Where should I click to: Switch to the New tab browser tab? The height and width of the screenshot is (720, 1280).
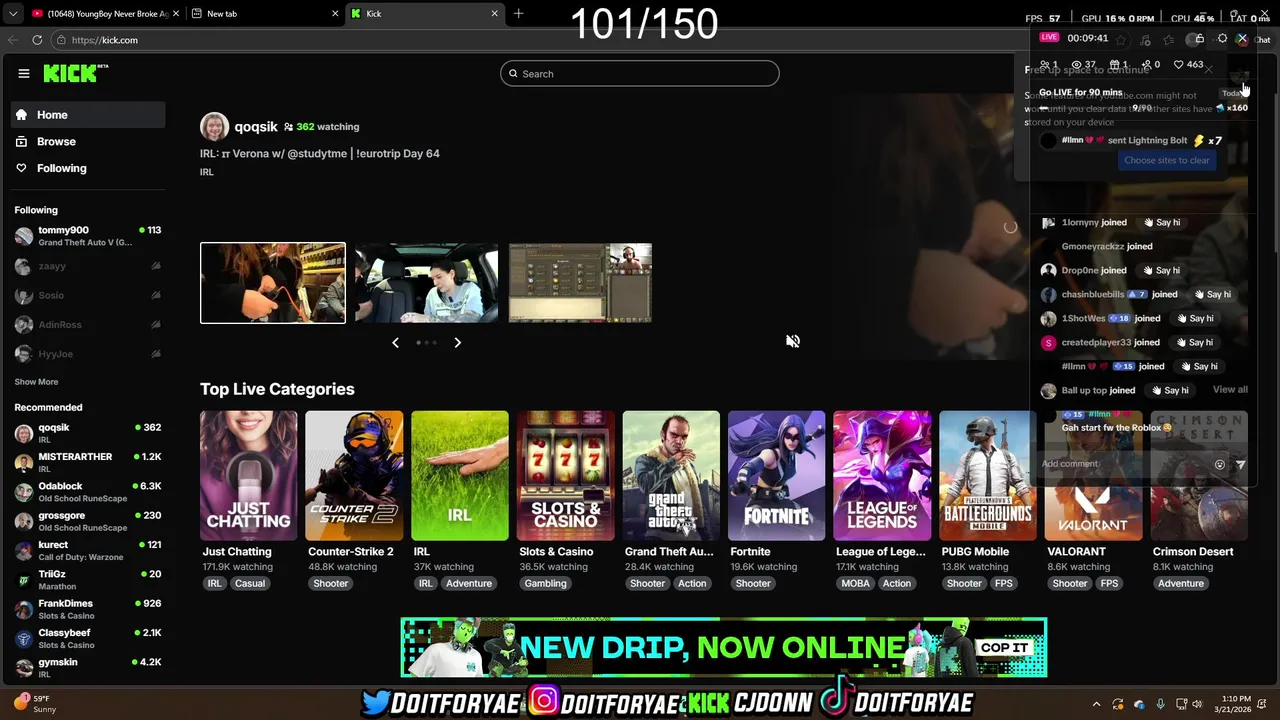264,14
